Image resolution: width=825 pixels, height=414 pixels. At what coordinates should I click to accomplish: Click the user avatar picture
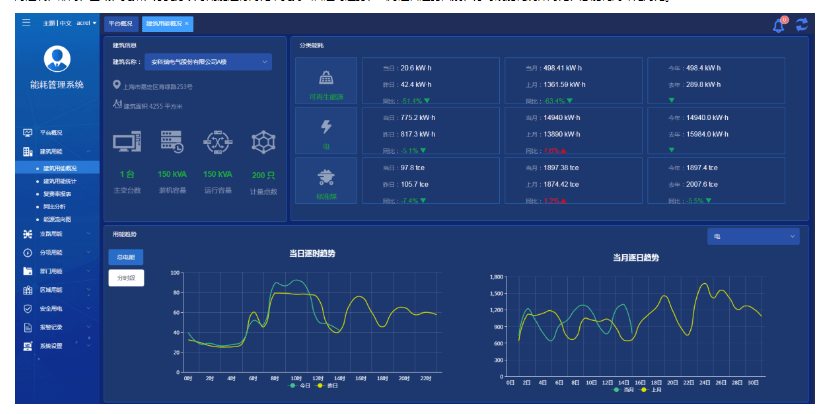[57, 59]
